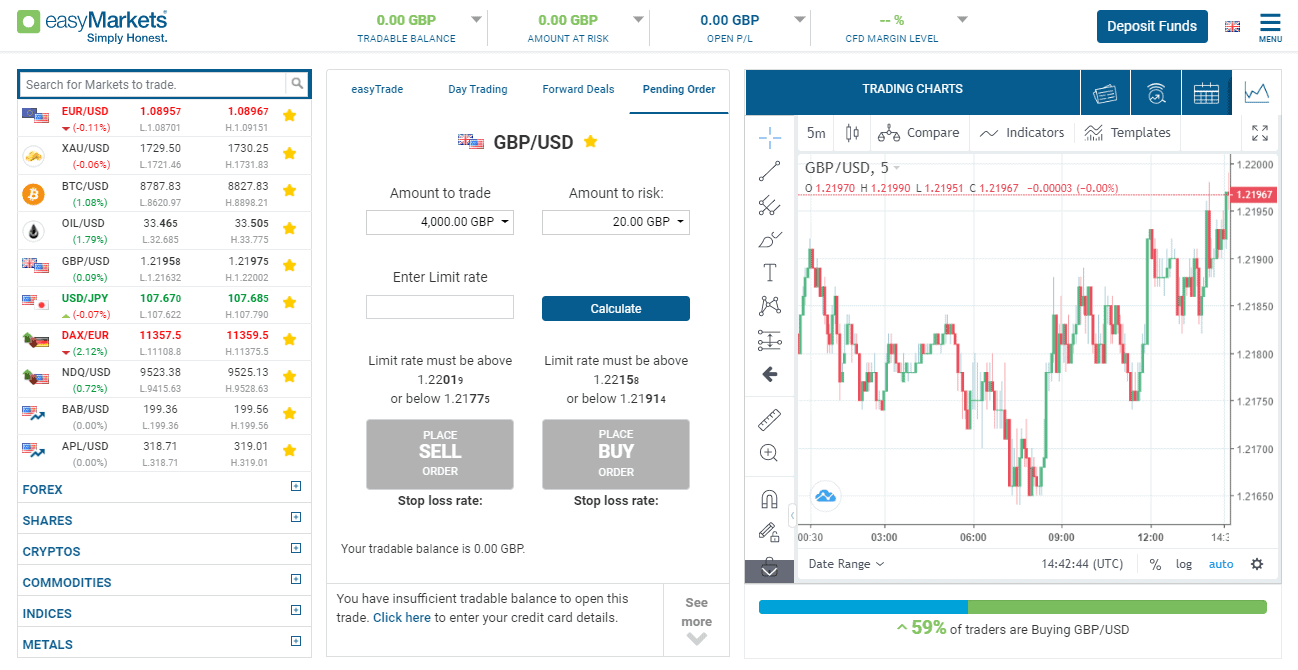Select the zoom-in magnifier tool
This screenshot has height=670, width=1298.
coord(770,452)
